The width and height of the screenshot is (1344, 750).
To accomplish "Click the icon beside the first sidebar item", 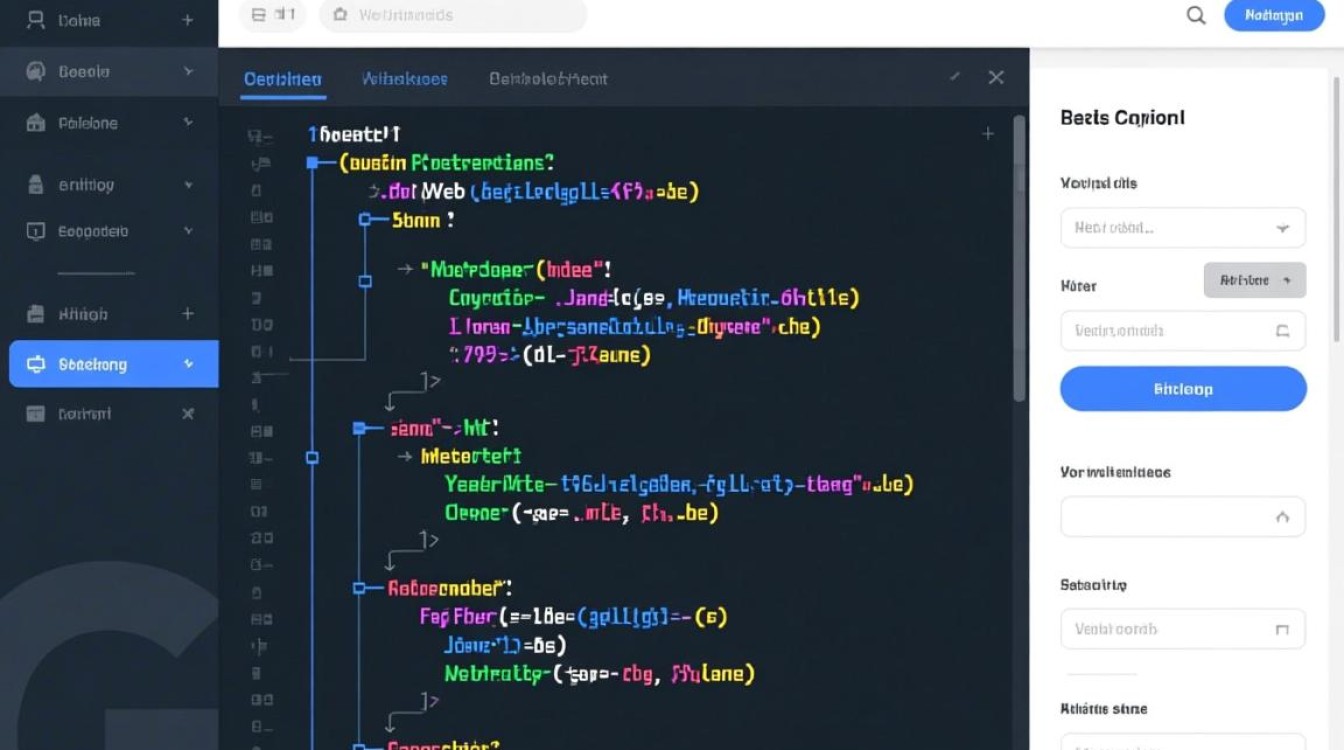I will (x=36, y=20).
